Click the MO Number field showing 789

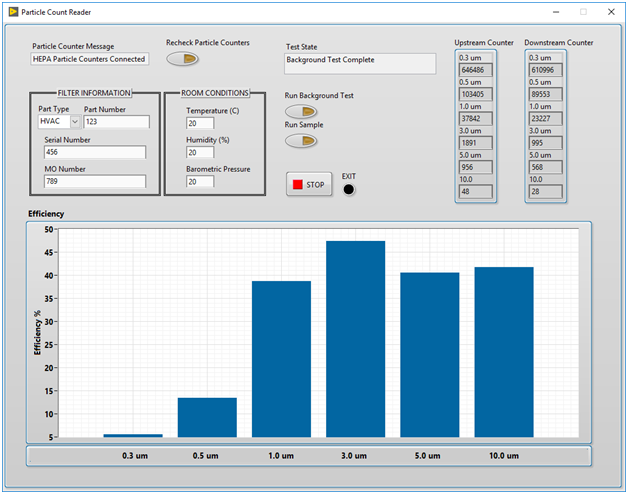[95, 181]
